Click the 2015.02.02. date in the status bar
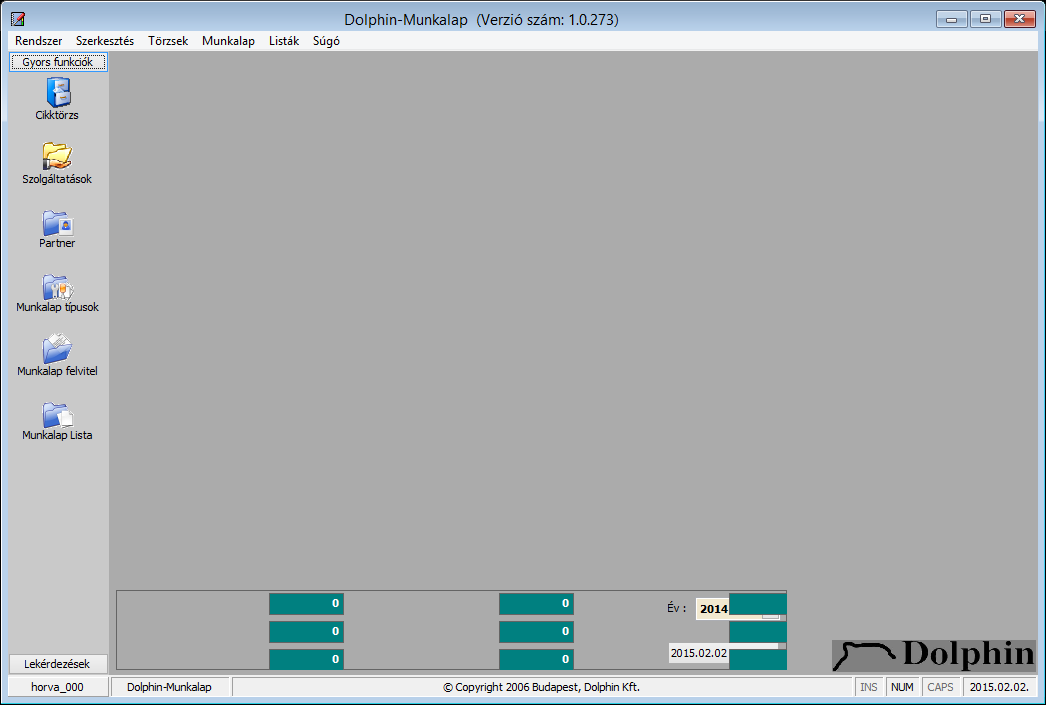 tap(999, 686)
